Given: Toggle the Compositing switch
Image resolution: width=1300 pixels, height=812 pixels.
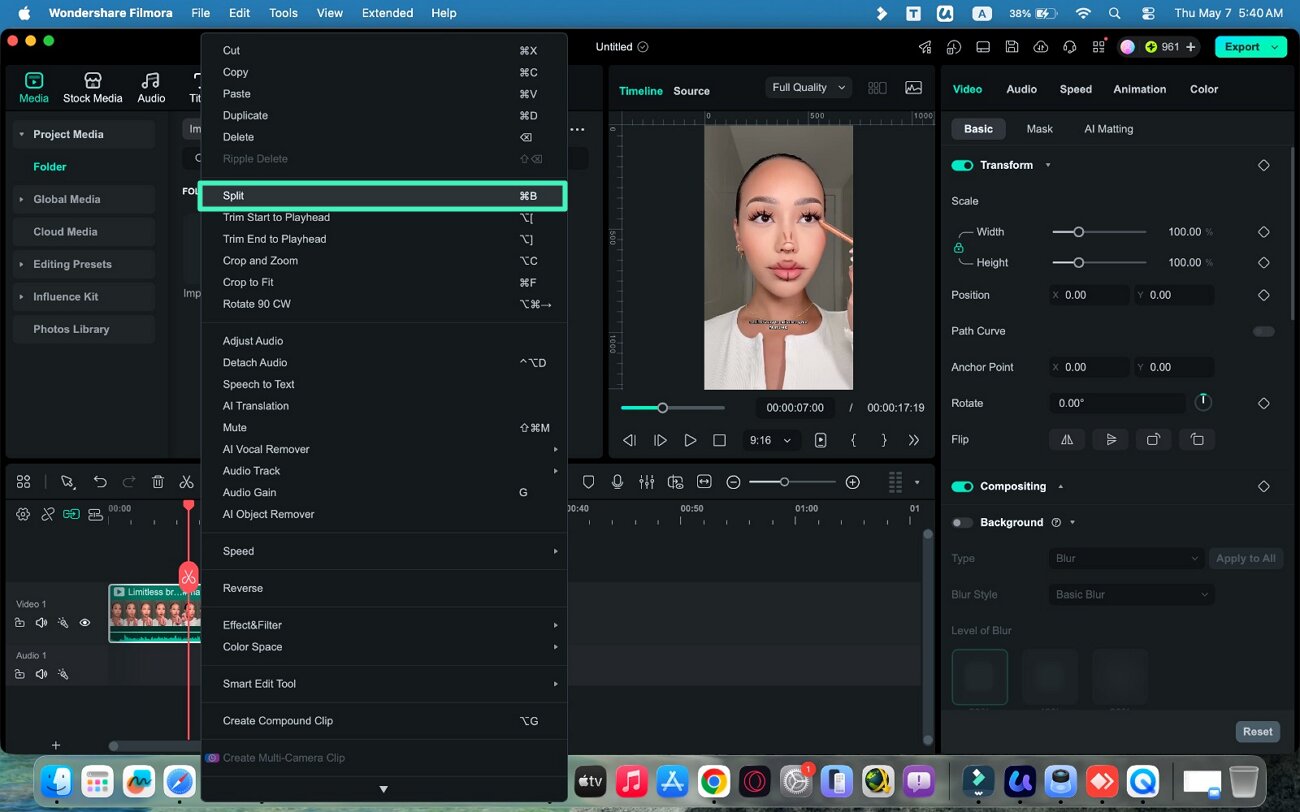Looking at the screenshot, I should 962,486.
